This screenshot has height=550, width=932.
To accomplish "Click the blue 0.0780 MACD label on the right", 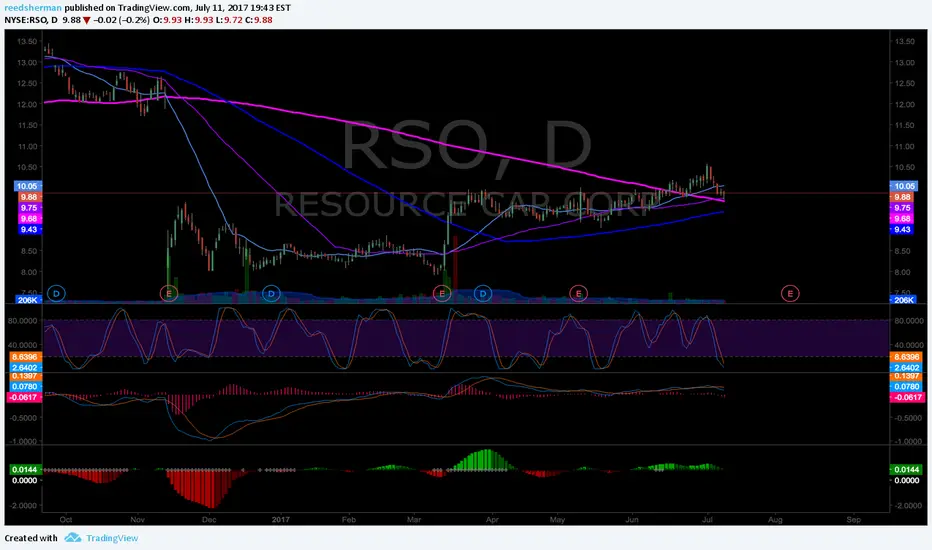I will coord(906,386).
